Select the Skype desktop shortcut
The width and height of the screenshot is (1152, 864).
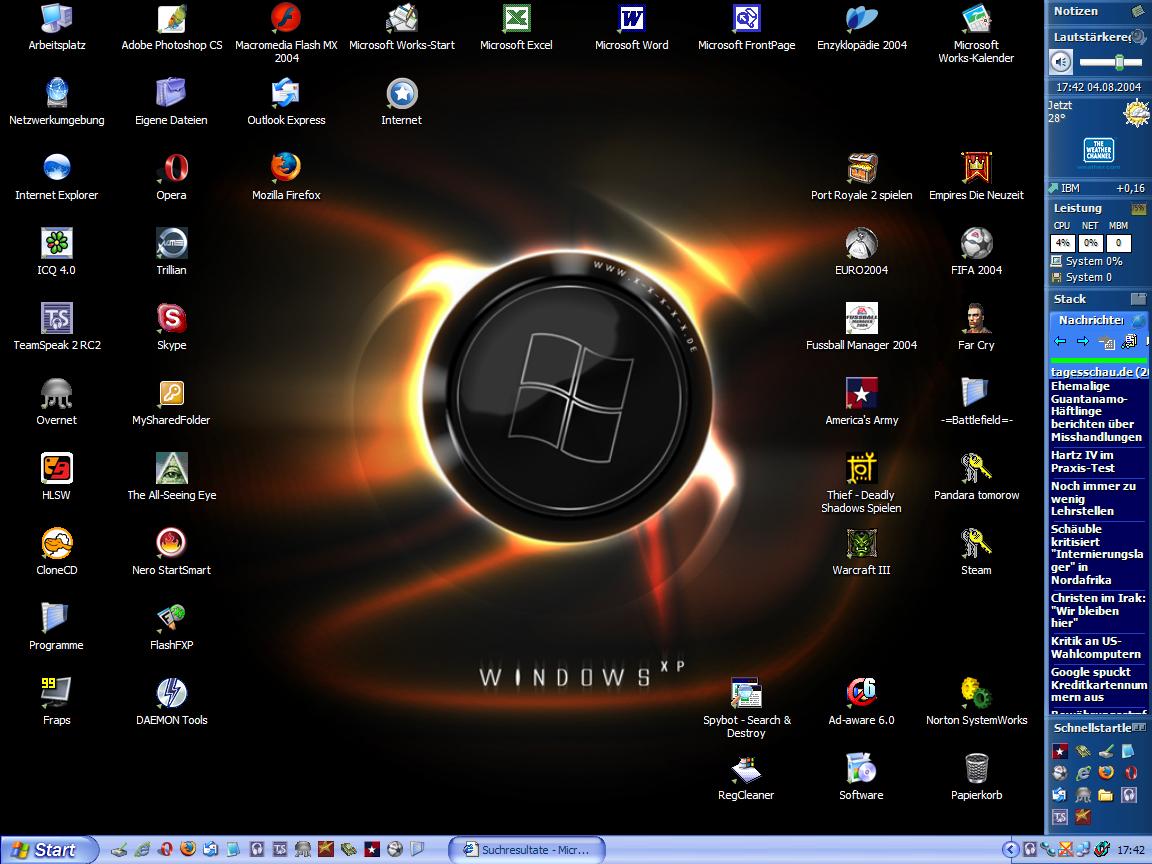tap(171, 318)
